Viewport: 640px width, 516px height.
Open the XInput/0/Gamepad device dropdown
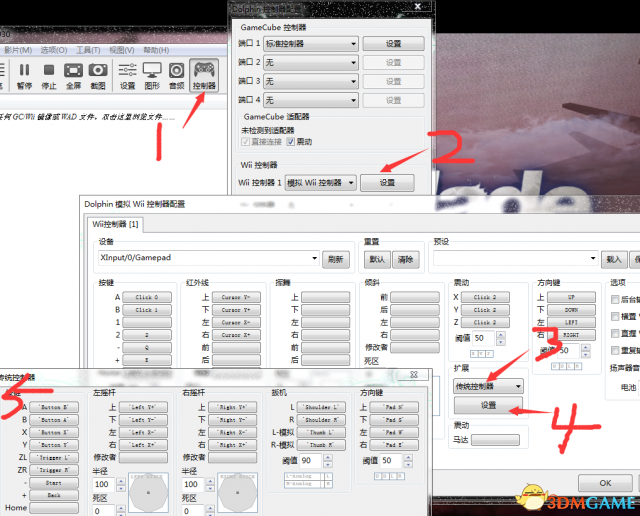click(x=209, y=258)
